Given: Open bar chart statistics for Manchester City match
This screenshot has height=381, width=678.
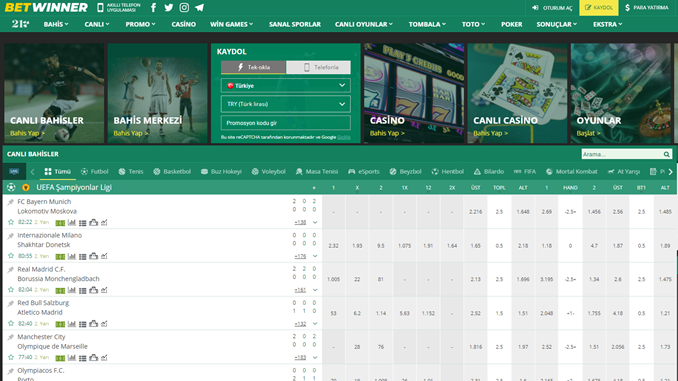Looking at the screenshot, I should coord(72,358).
